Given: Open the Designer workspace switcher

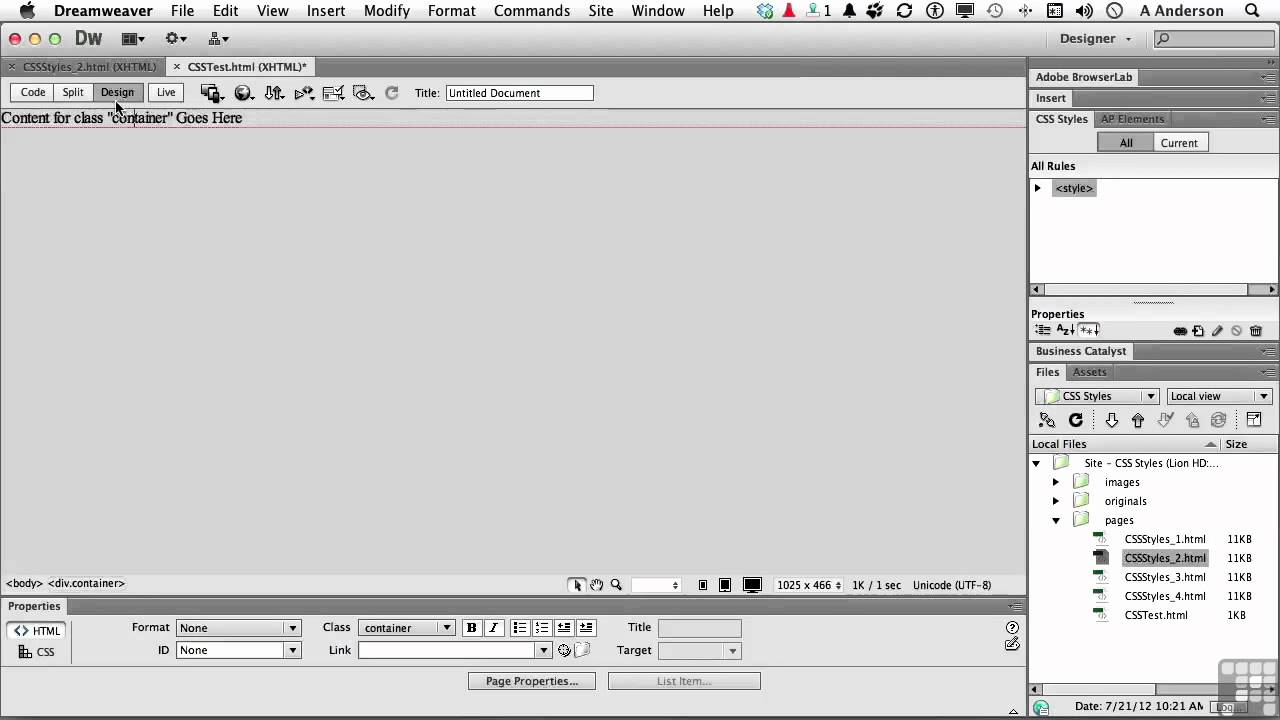Looking at the screenshot, I should click(x=1095, y=39).
